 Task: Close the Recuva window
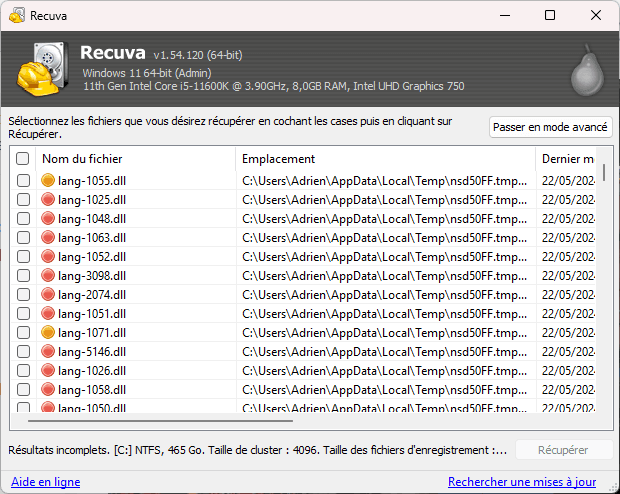596,15
